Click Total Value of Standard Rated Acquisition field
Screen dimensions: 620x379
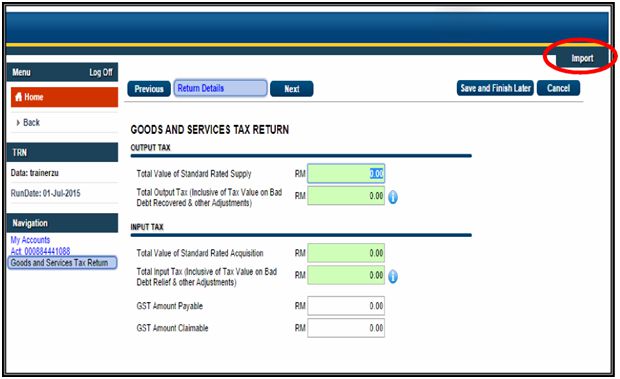click(x=346, y=253)
